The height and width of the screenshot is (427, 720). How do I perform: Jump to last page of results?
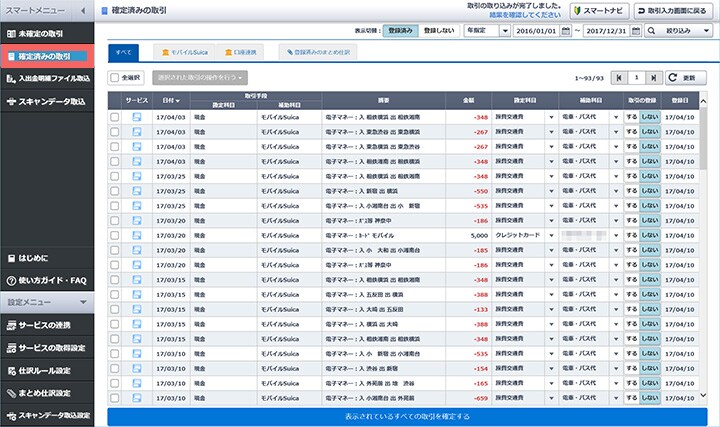[653, 78]
